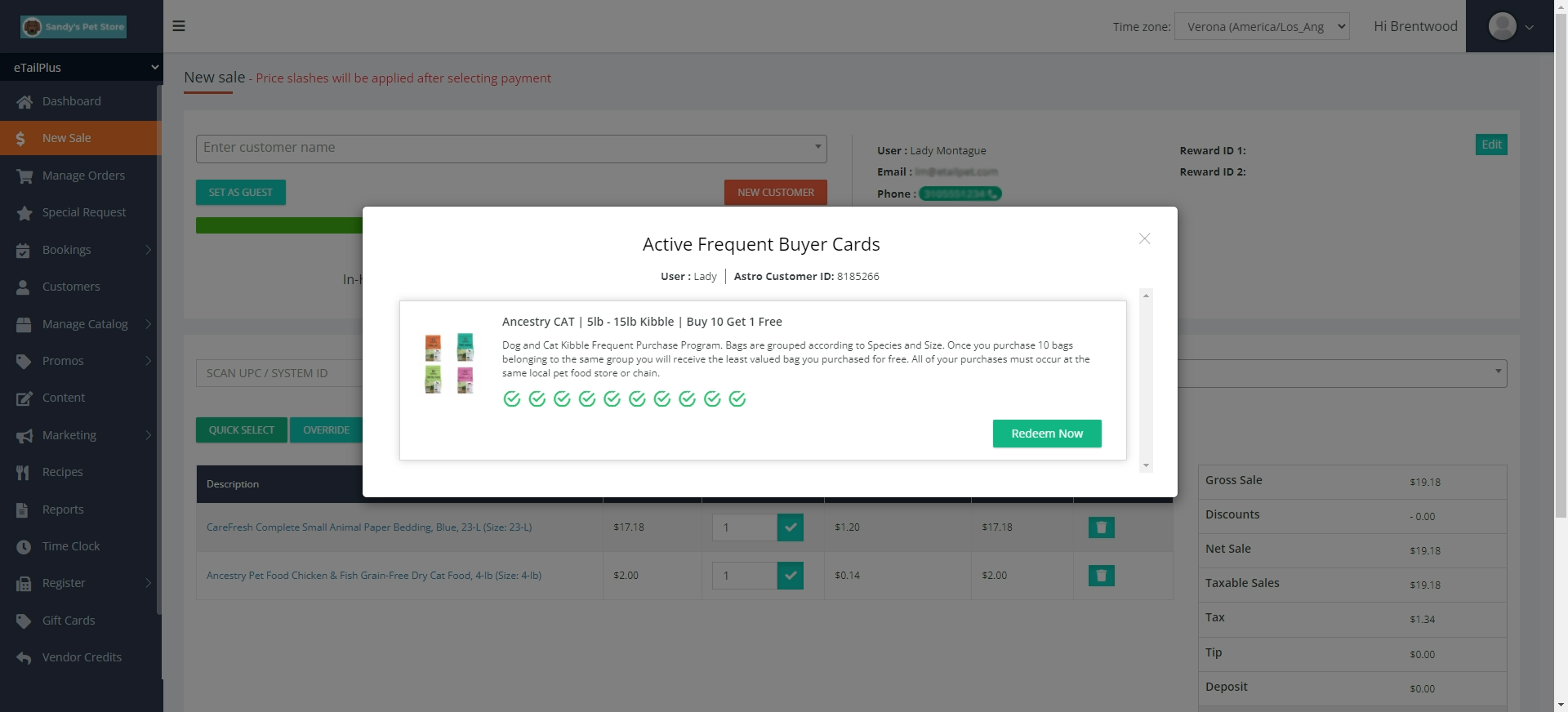The width and height of the screenshot is (1568, 712).
Task: Open Gift Cards from the sidebar
Action: coord(69,620)
